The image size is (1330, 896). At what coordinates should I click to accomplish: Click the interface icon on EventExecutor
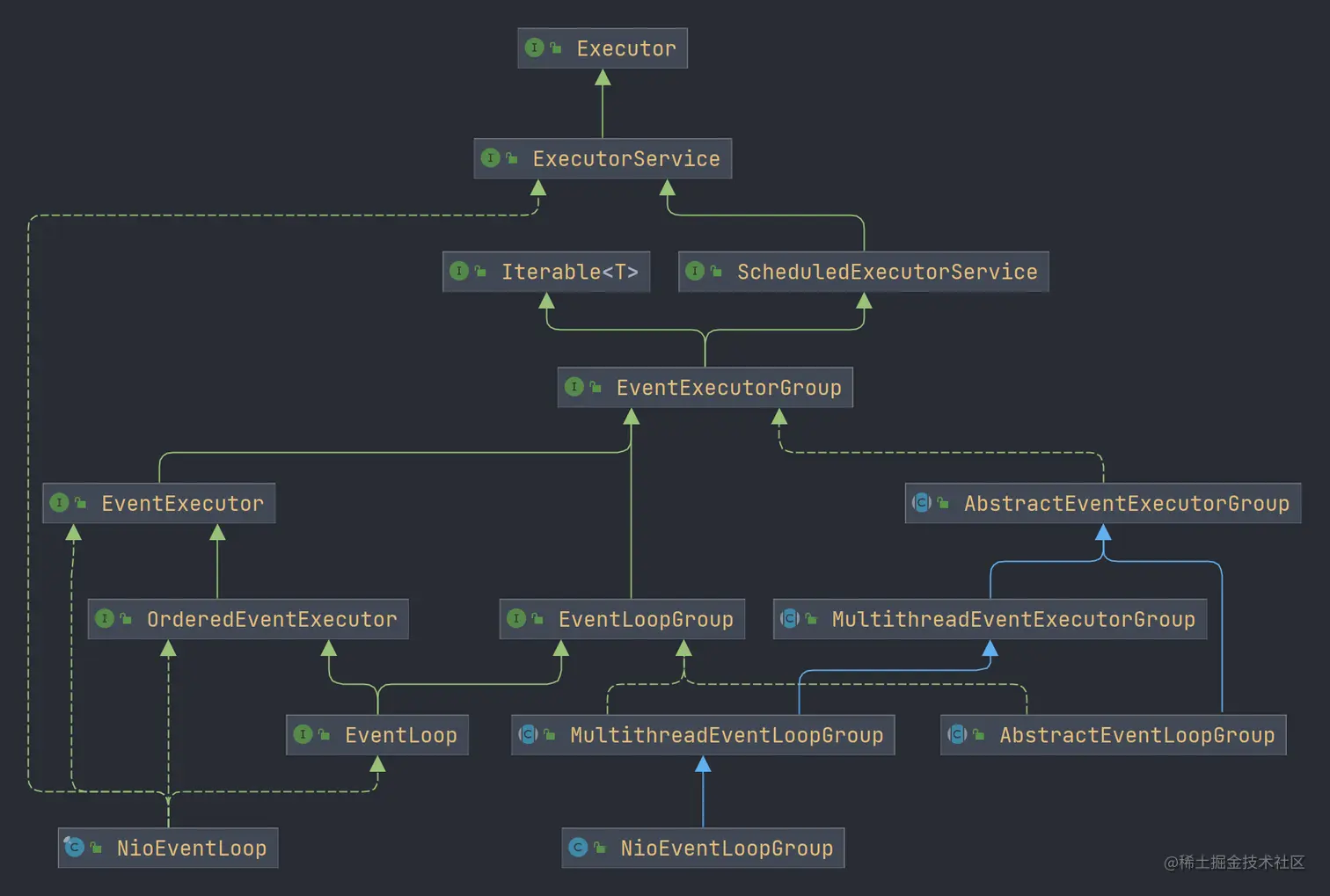click(60, 502)
